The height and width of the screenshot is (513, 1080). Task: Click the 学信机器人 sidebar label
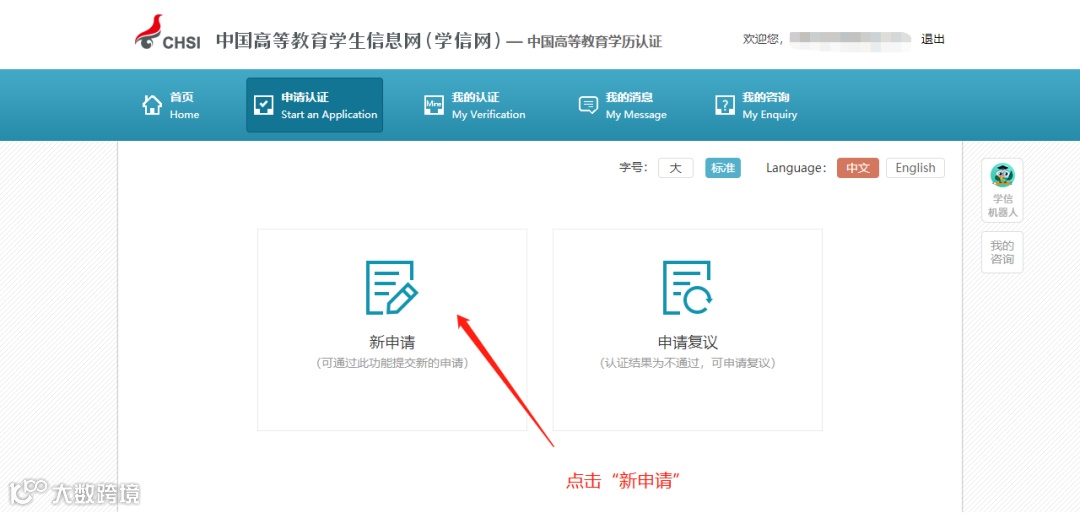pos(1002,206)
